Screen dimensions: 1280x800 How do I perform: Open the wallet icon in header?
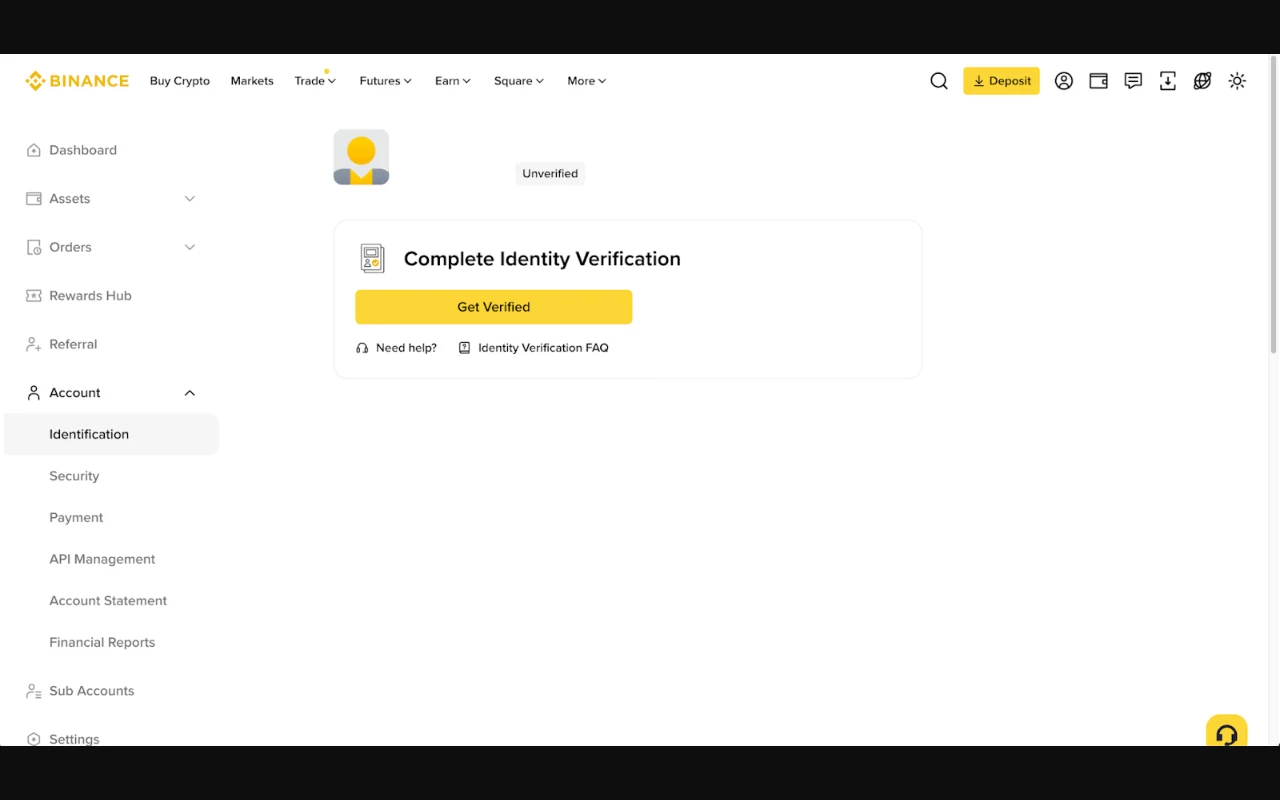[x=1098, y=81]
